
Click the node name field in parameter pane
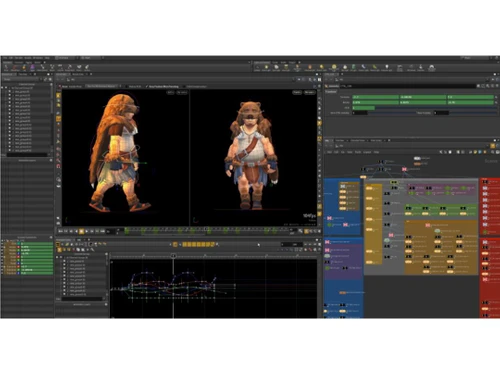click(x=408, y=86)
